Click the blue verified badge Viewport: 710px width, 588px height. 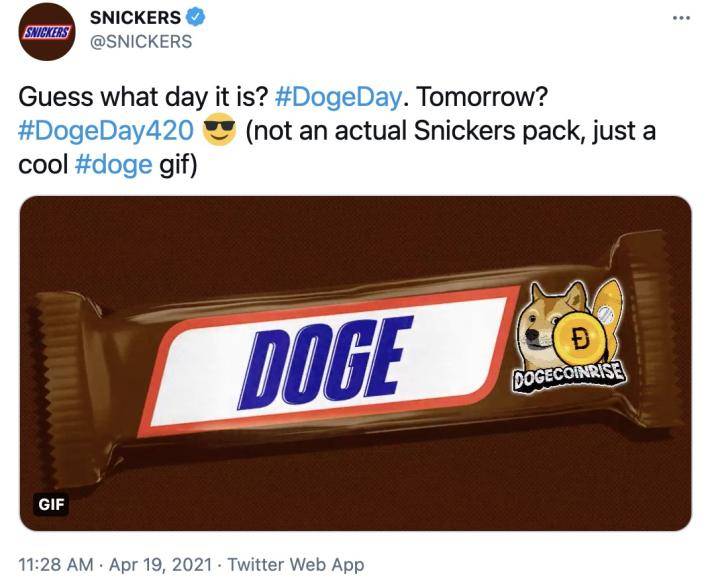point(197,19)
